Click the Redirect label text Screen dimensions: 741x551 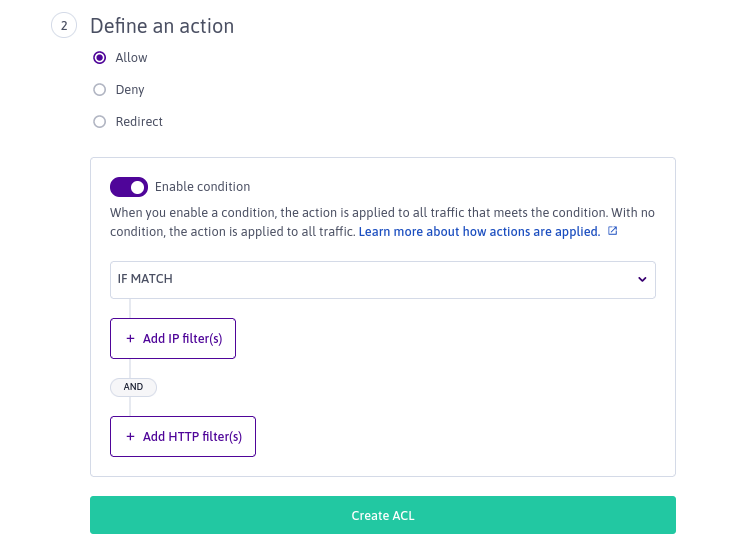point(139,122)
